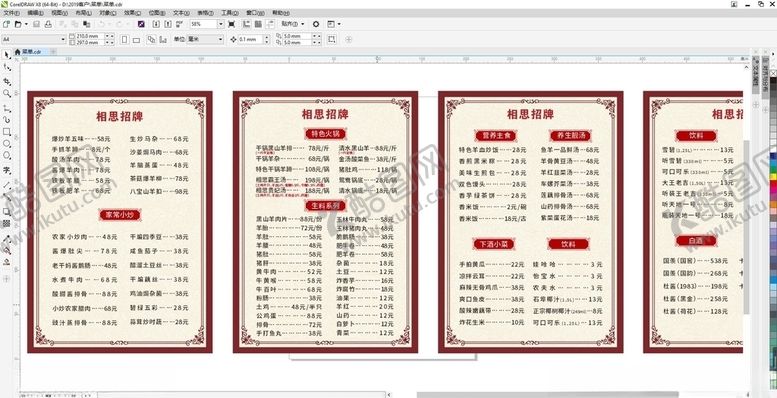Screen dimensions: 777x398
Task: Open the 工具 menu
Action: [229, 13]
